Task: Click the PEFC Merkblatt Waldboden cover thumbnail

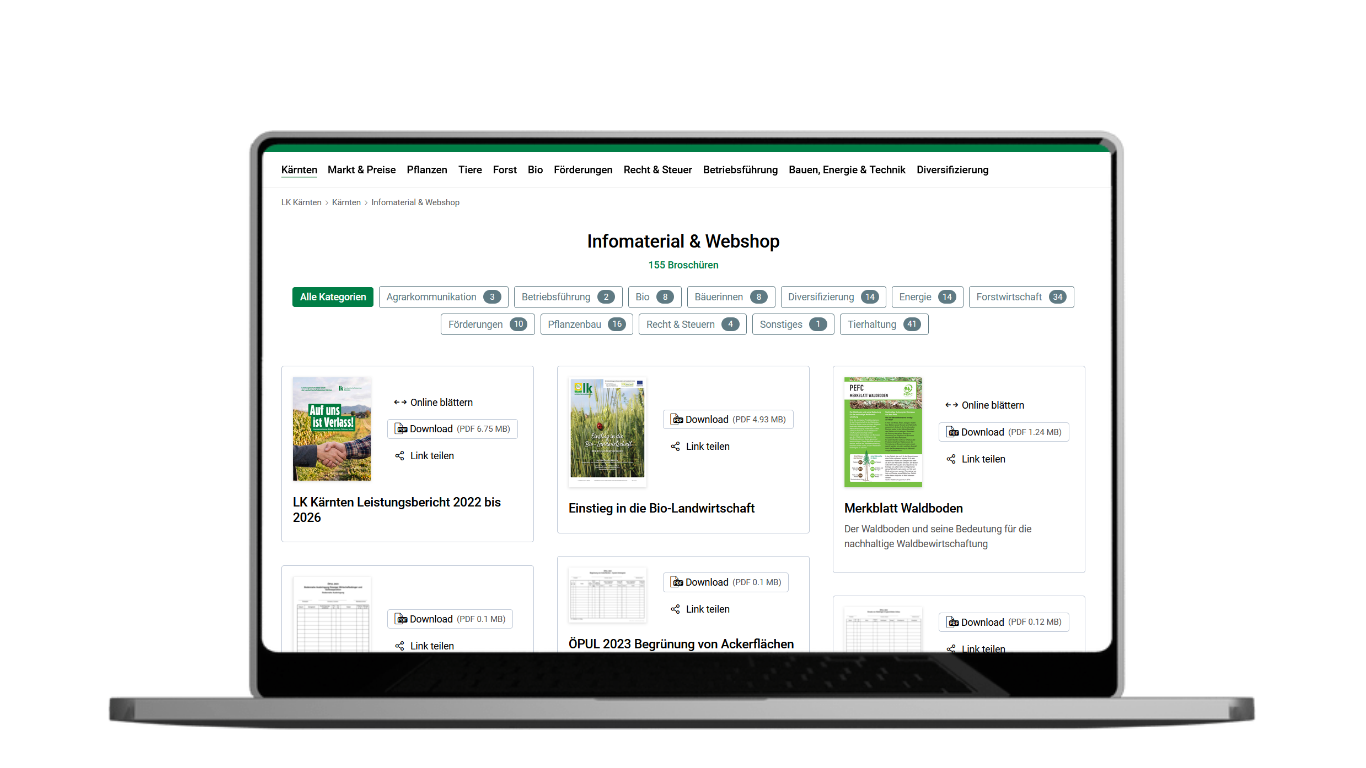Action: [883, 432]
